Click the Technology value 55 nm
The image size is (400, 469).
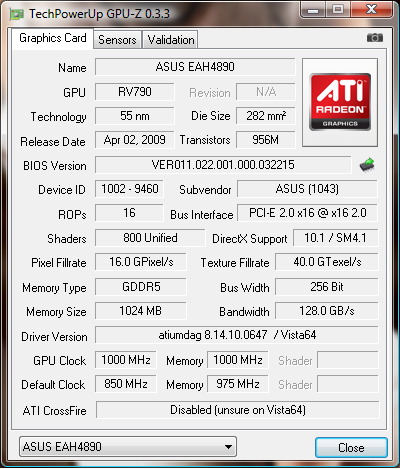coord(135,116)
